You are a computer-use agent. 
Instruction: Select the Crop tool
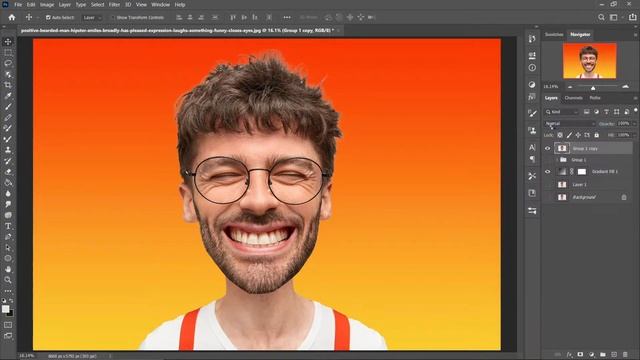[x=8, y=85]
